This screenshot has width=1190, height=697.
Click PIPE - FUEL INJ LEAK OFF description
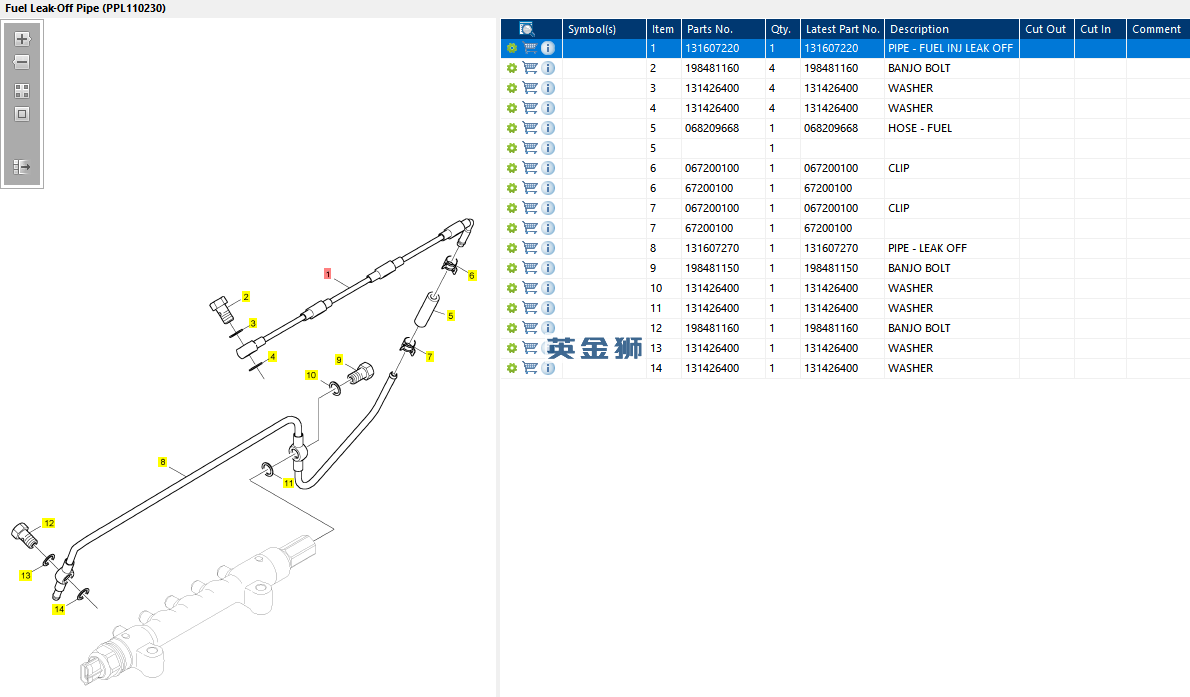point(950,48)
